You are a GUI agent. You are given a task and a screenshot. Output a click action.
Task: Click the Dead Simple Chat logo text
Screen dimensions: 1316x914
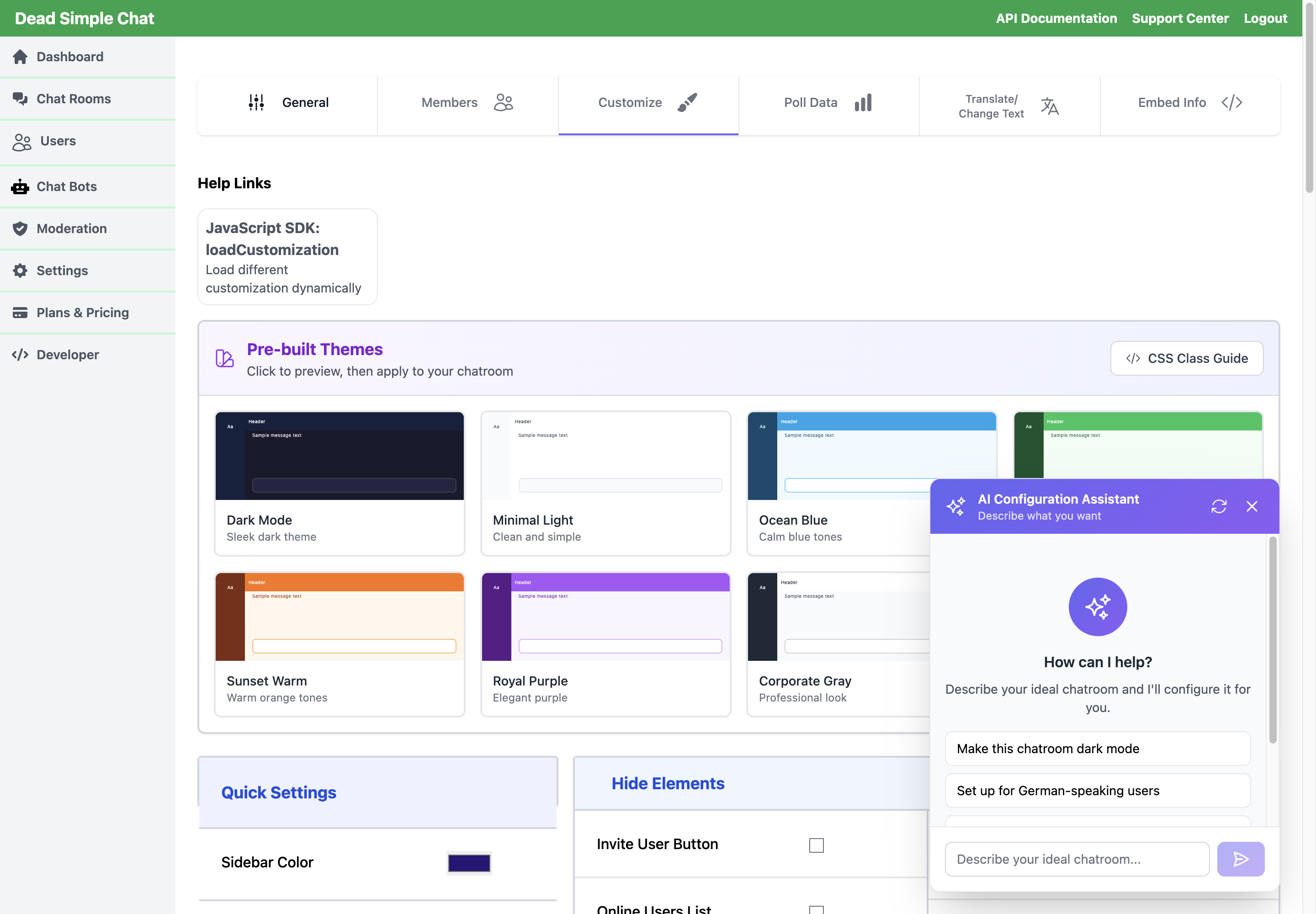coord(85,18)
